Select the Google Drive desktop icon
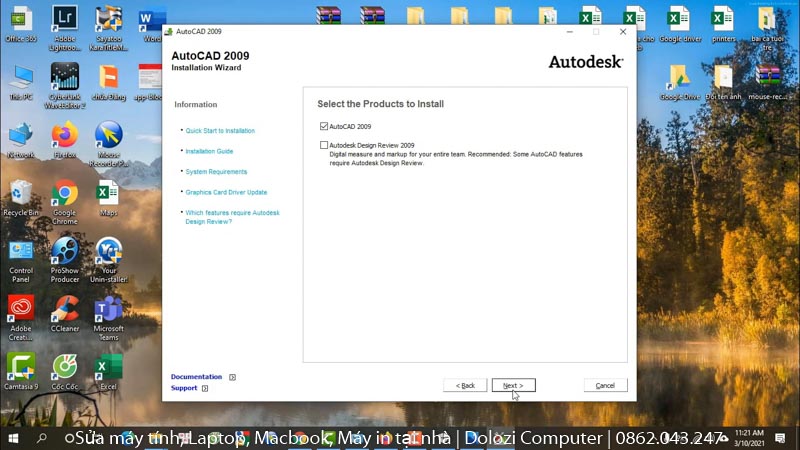This screenshot has height=450, width=800. click(680, 82)
